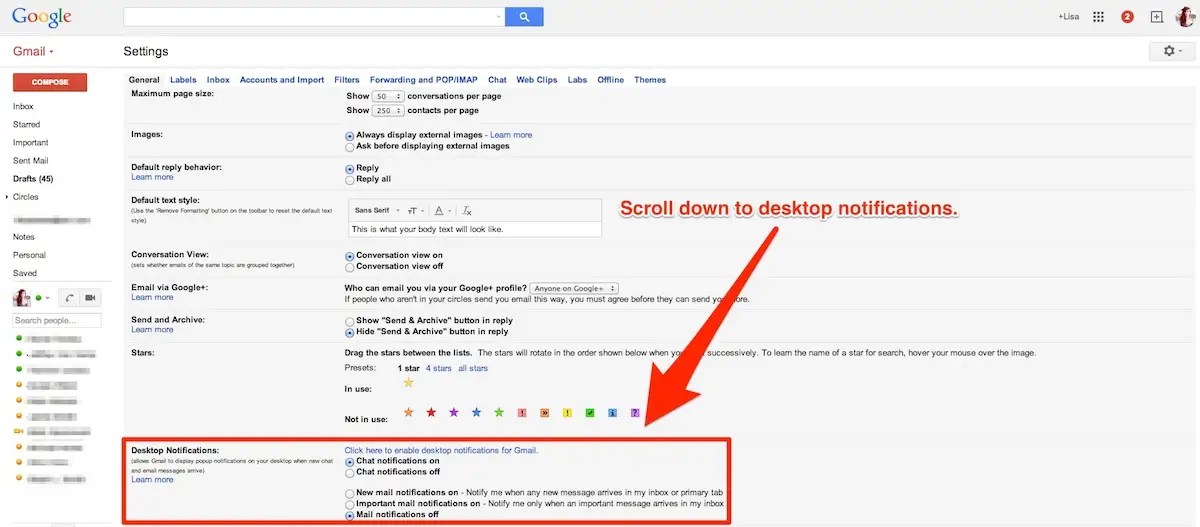Pick the orange double-arrow guillemet icon
Viewport: 1200px width, 527px height.
(x=545, y=412)
